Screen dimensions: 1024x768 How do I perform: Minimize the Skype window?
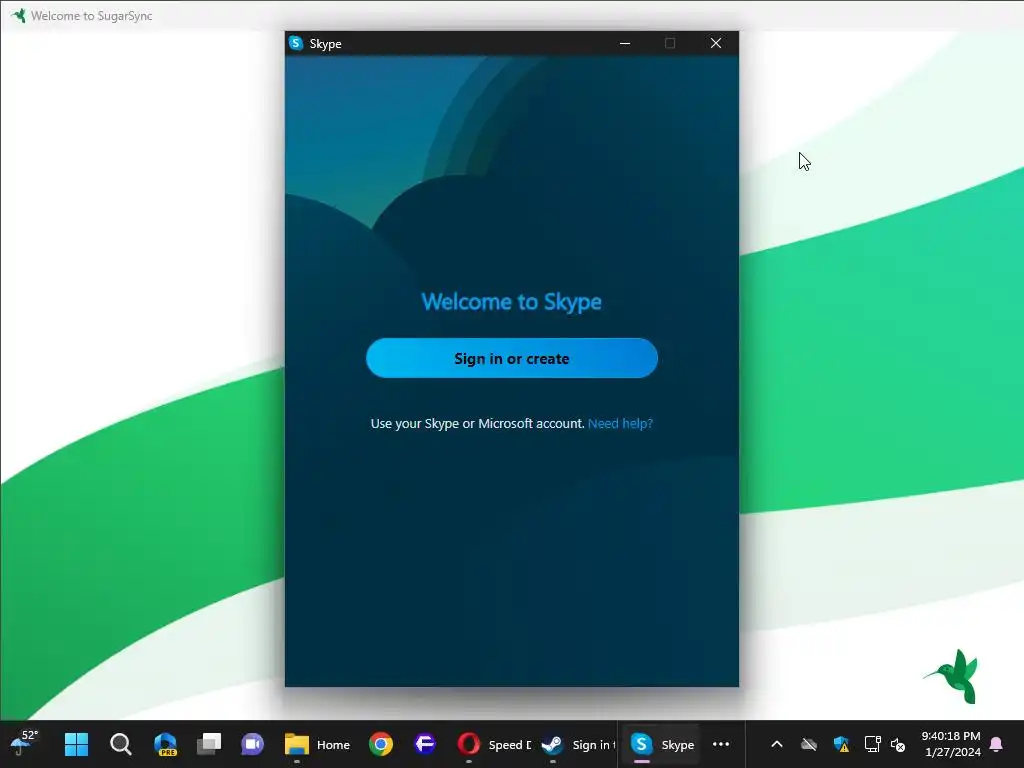(625, 43)
